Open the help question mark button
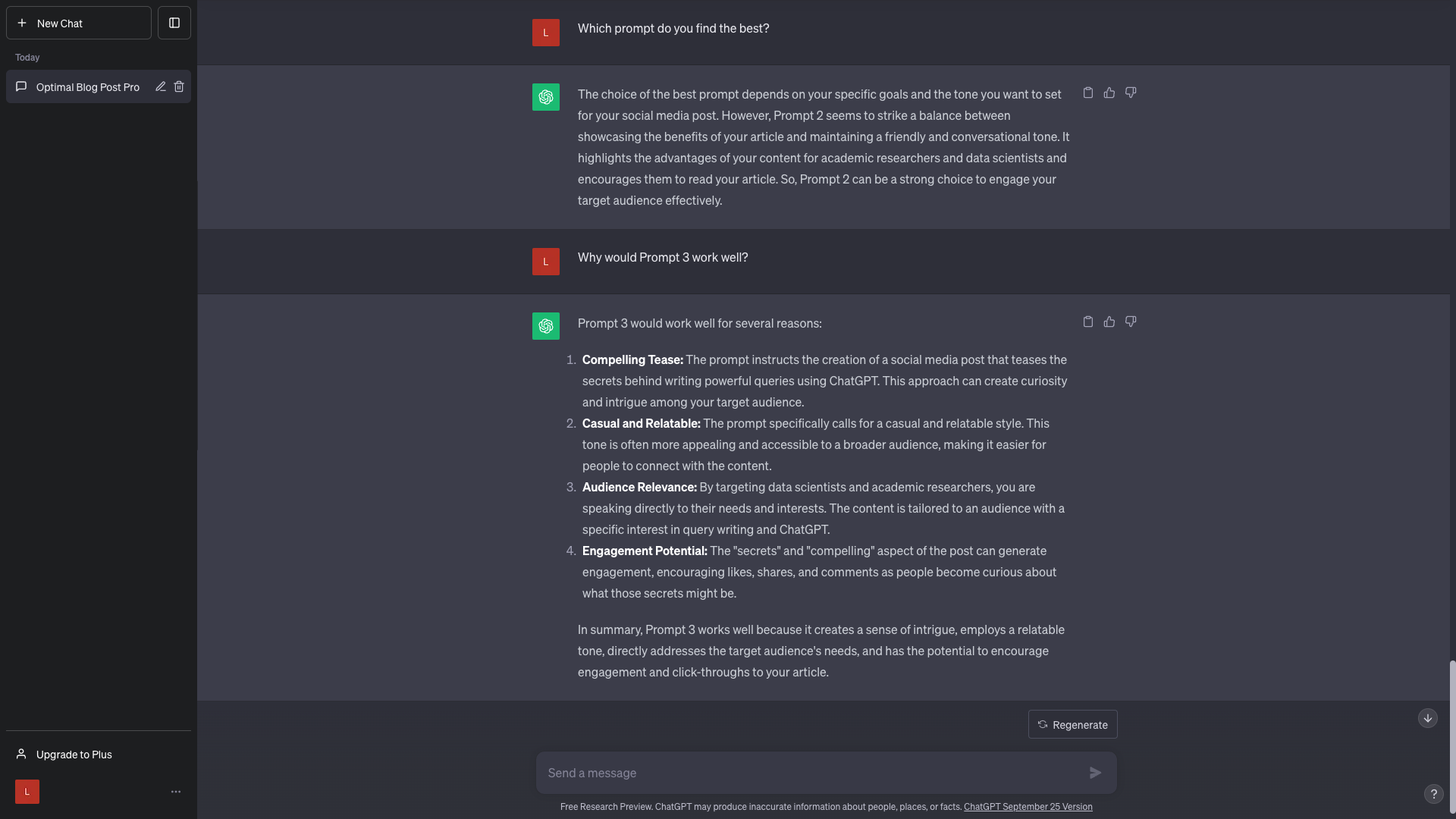Image resolution: width=1456 pixels, height=819 pixels. (1433, 794)
